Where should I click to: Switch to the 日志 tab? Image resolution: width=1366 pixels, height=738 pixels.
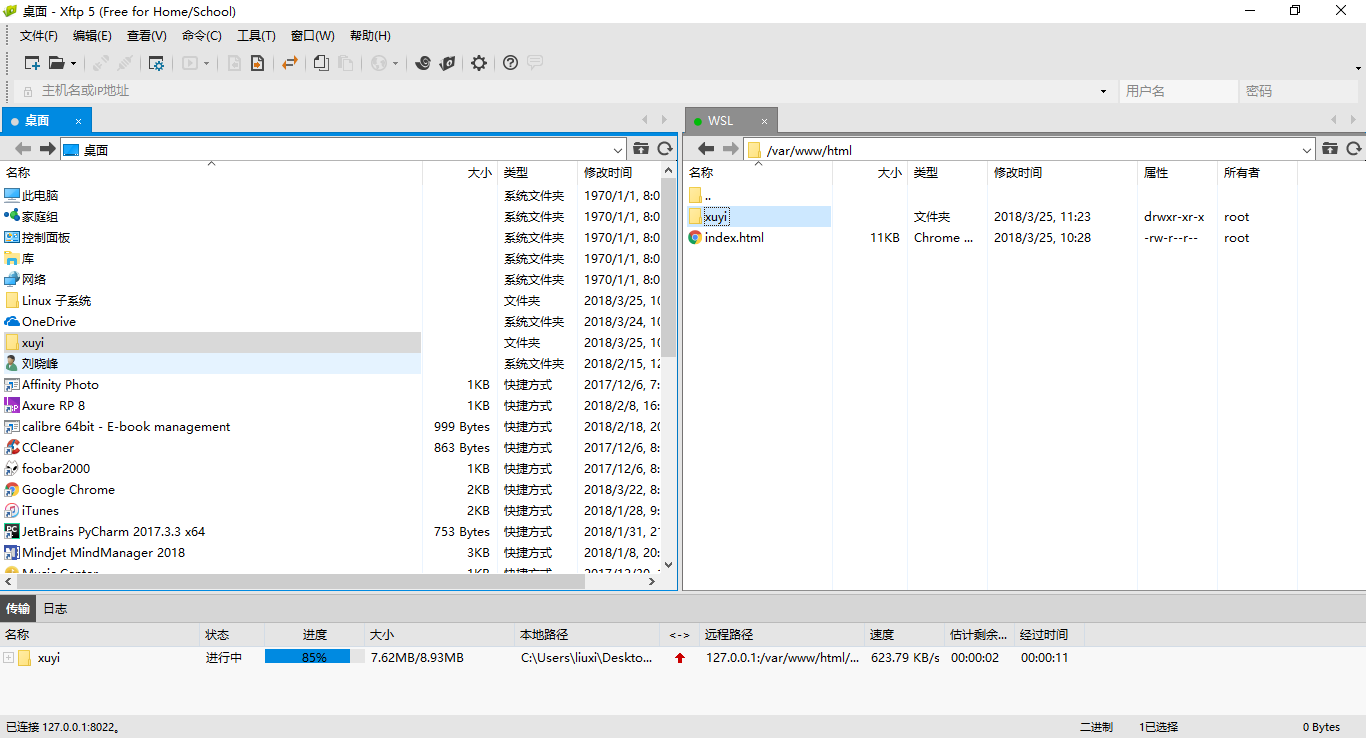point(55,608)
